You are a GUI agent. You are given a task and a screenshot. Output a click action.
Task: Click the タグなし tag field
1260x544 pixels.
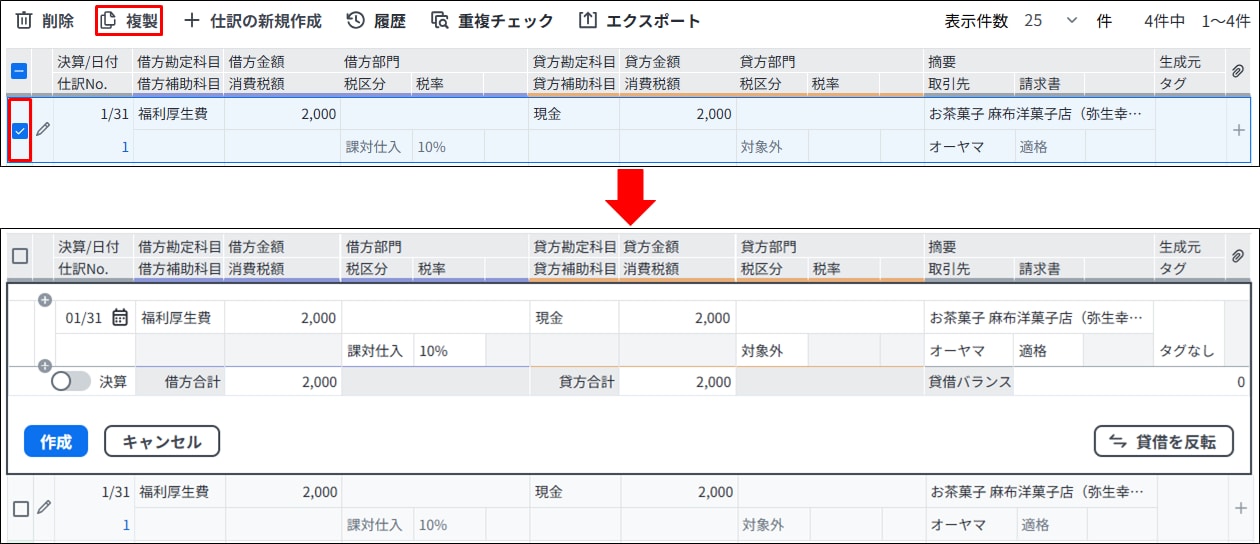pyautogui.click(x=1187, y=351)
